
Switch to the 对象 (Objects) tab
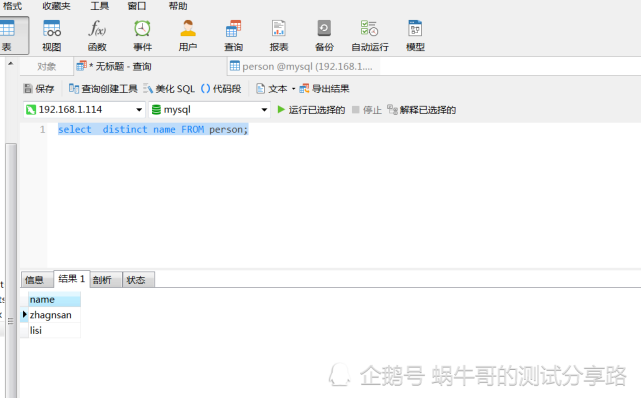tap(47, 66)
